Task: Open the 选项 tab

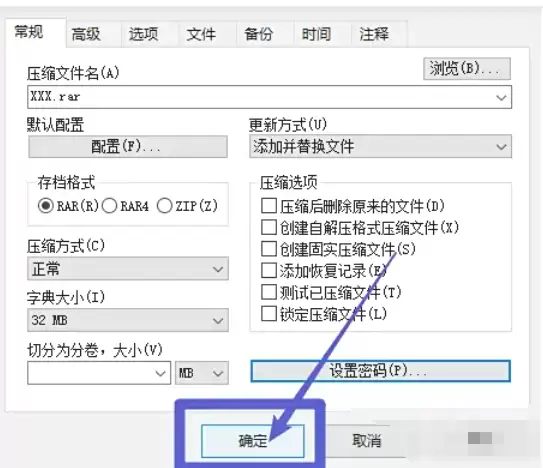Action: (143, 34)
